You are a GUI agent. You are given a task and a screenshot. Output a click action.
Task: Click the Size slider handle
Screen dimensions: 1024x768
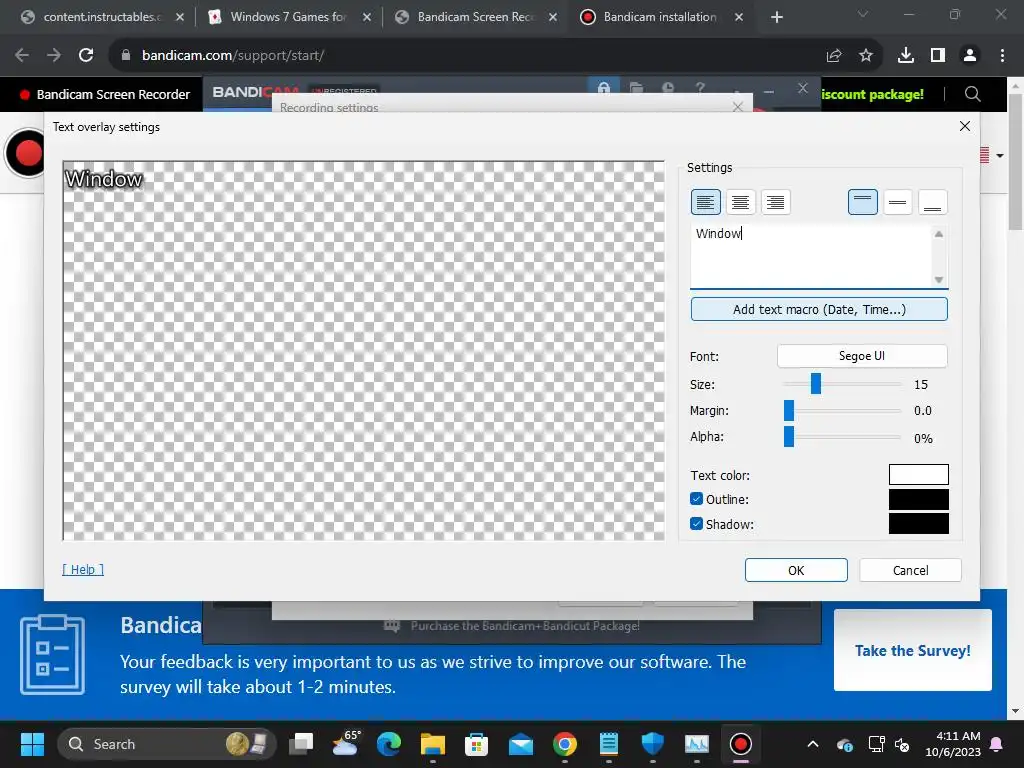816,384
